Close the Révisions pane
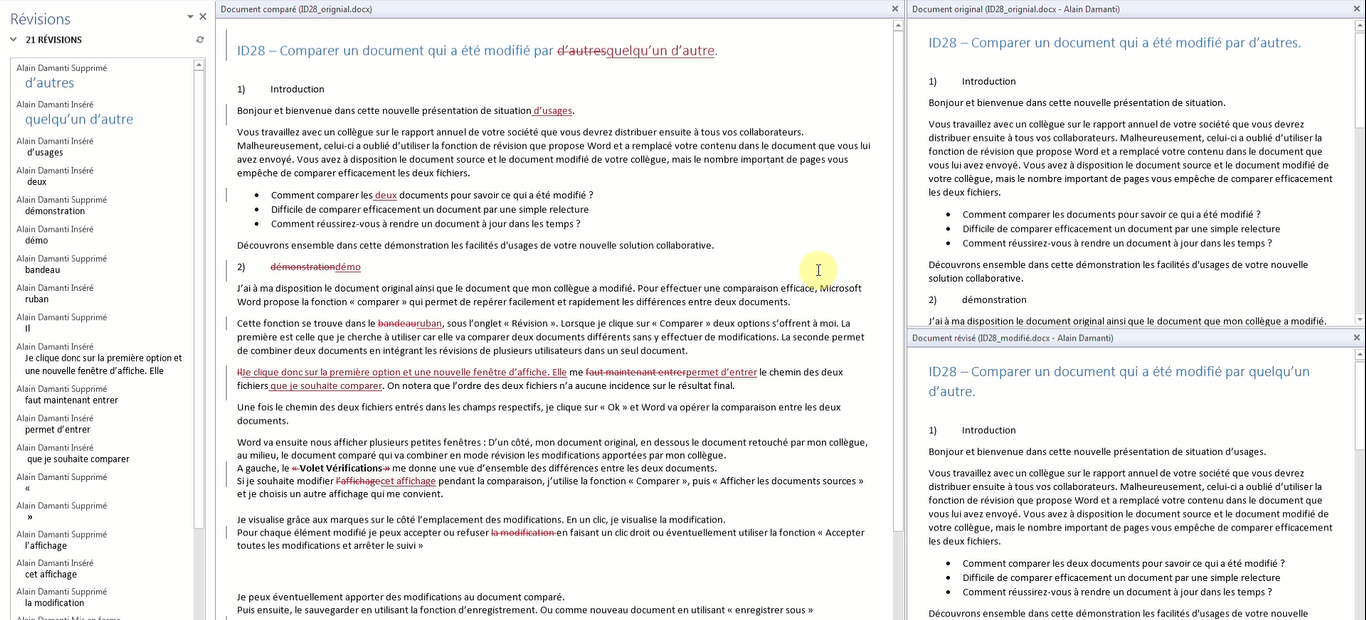 click(203, 17)
